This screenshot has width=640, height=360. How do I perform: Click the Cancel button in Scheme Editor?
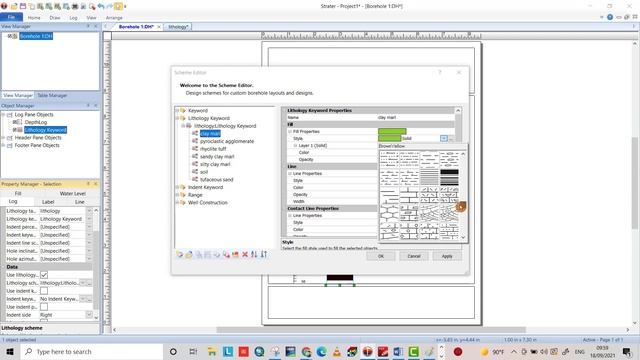(413, 256)
